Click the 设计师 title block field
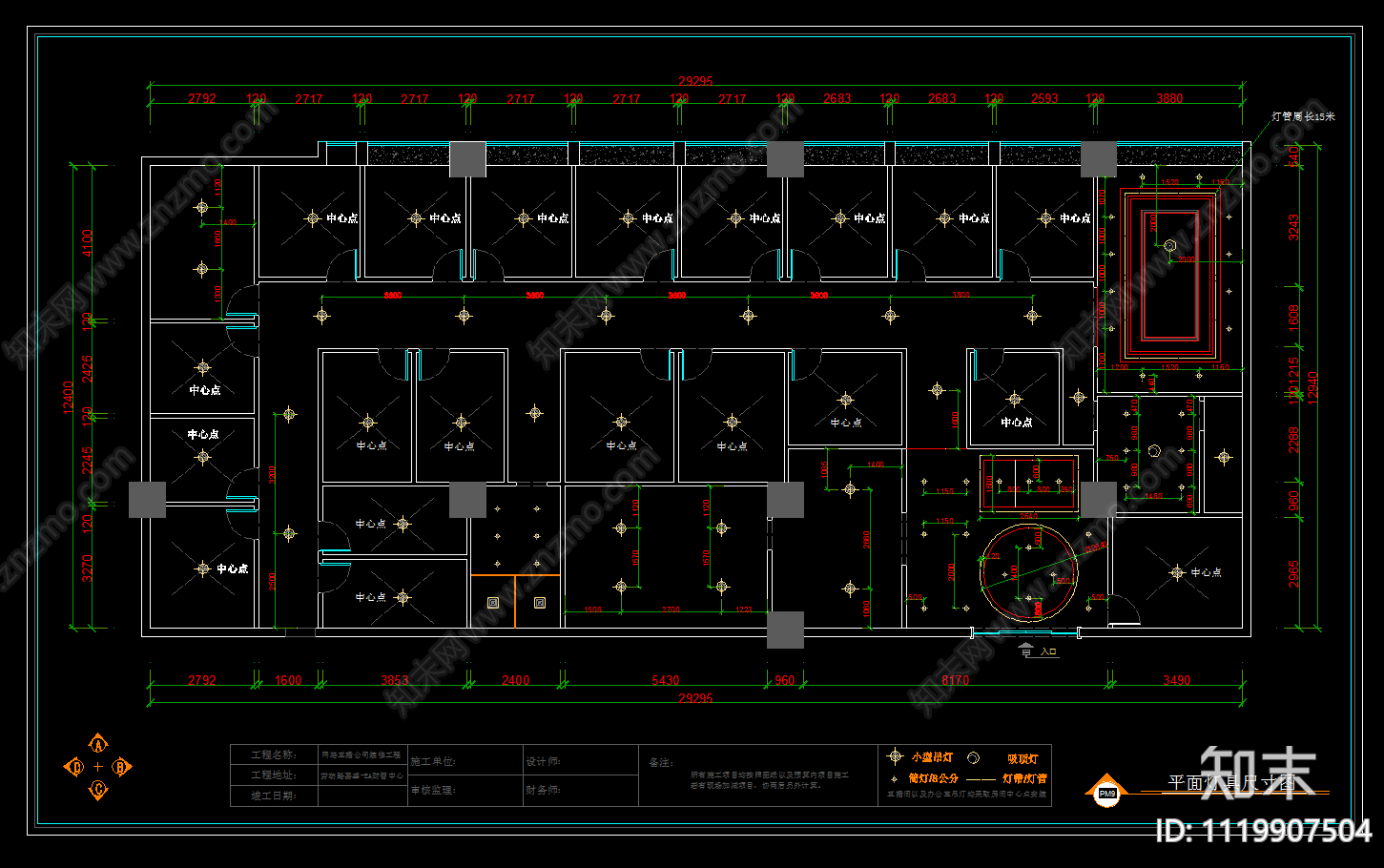The image size is (1384, 868). point(580,761)
